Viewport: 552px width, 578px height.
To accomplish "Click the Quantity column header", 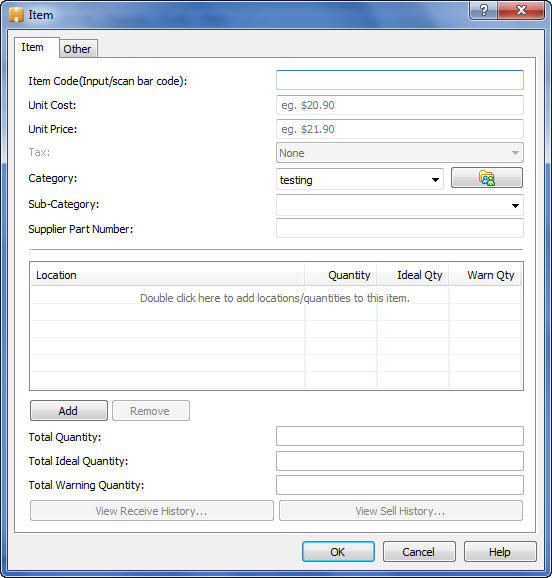I will tap(341, 275).
